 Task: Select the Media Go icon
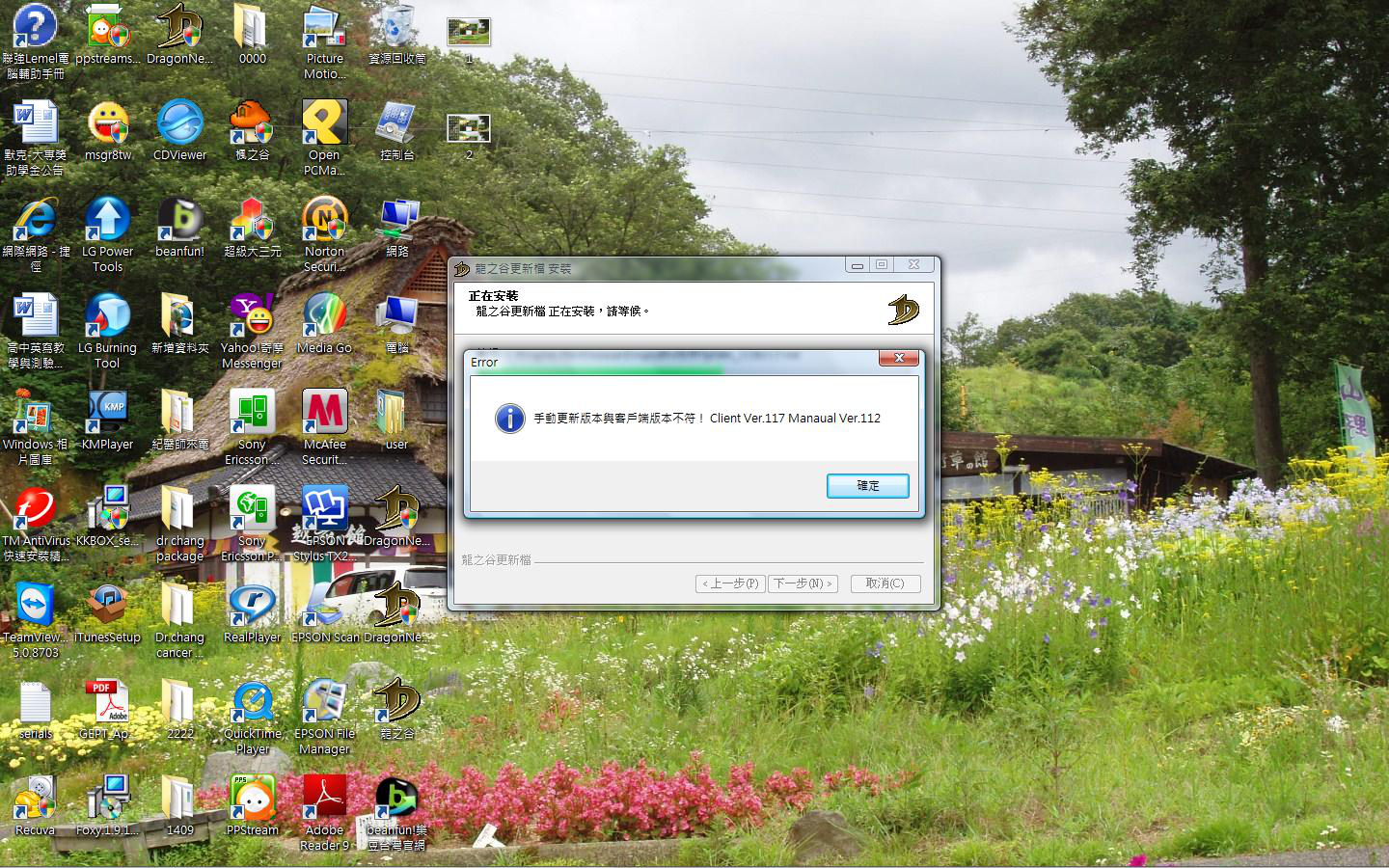[324, 324]
